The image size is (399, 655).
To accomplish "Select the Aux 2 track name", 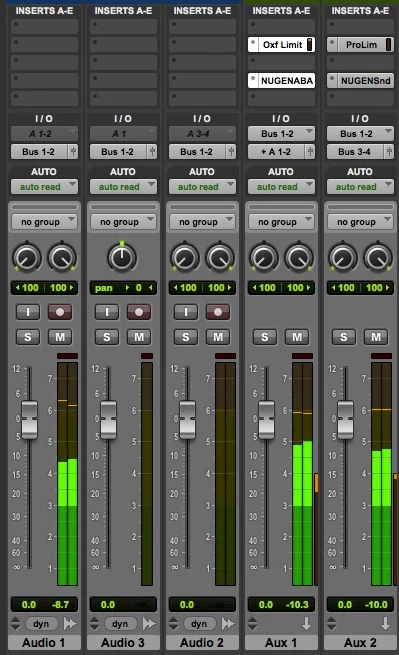I will tap(360, 642).
